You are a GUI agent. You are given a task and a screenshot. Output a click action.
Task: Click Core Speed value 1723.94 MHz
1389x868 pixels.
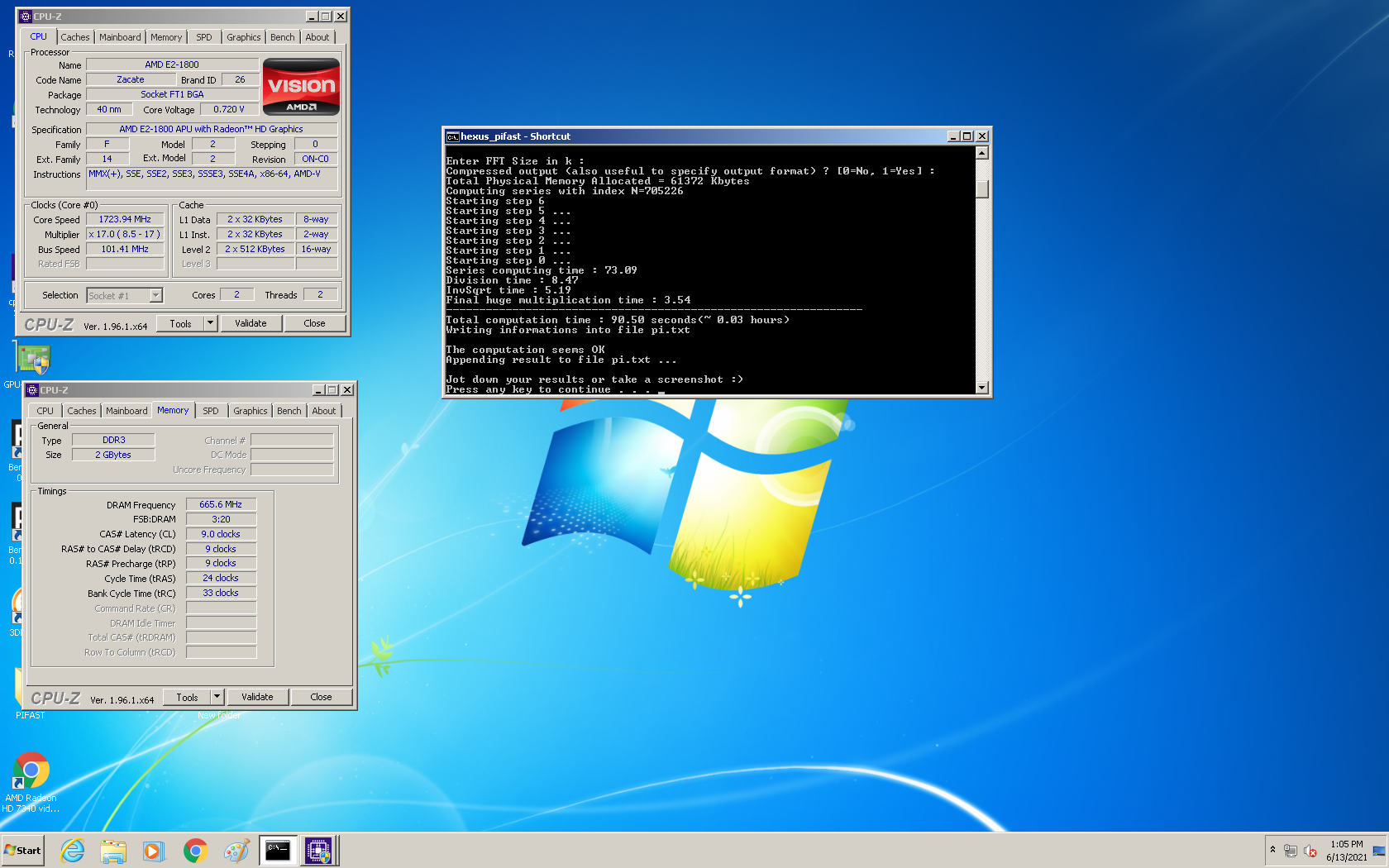tap(125, 220)
